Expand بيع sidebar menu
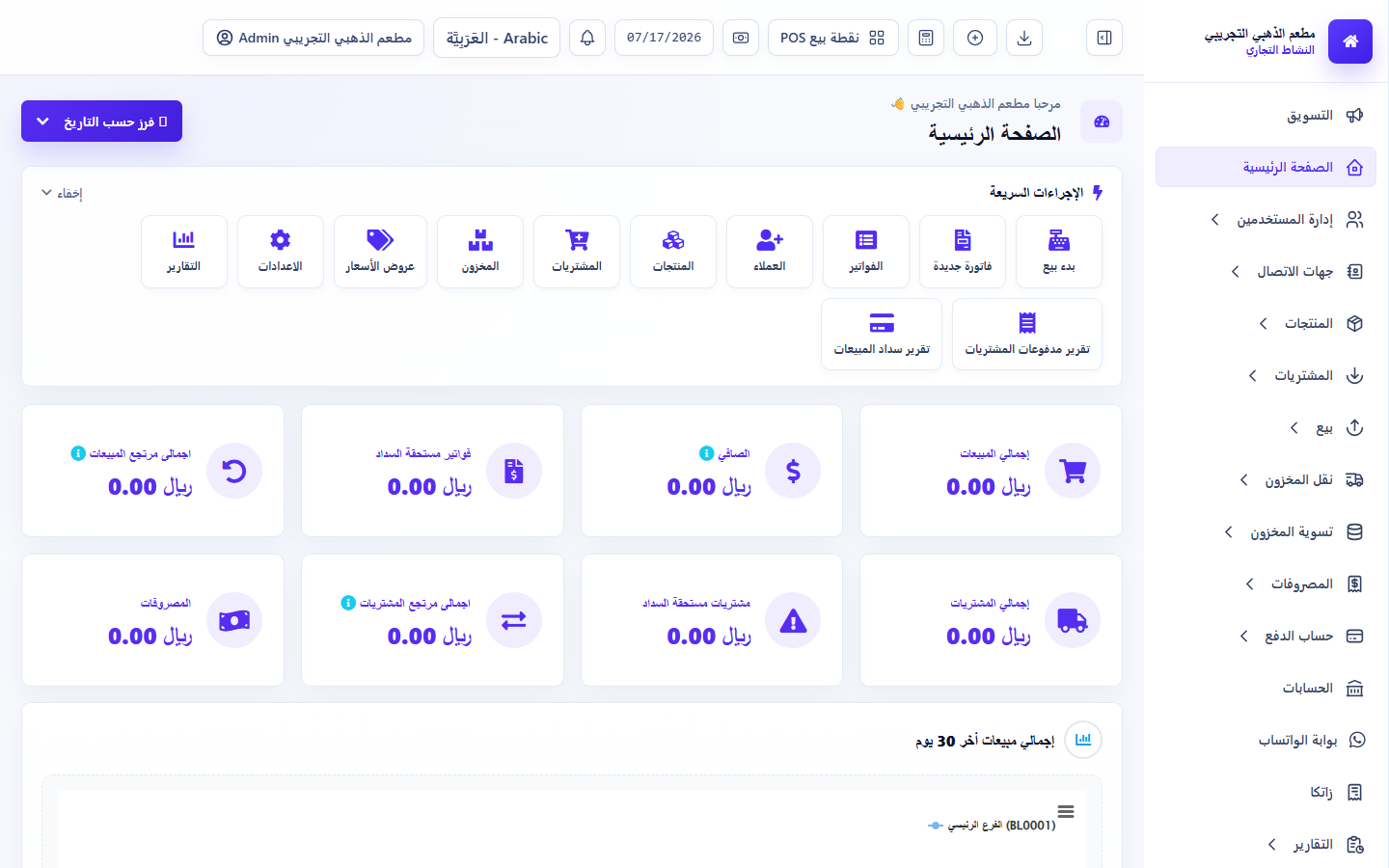The height and width of the screenshot is (868, 1389). pyautogui.click(x=1266, y=428)
